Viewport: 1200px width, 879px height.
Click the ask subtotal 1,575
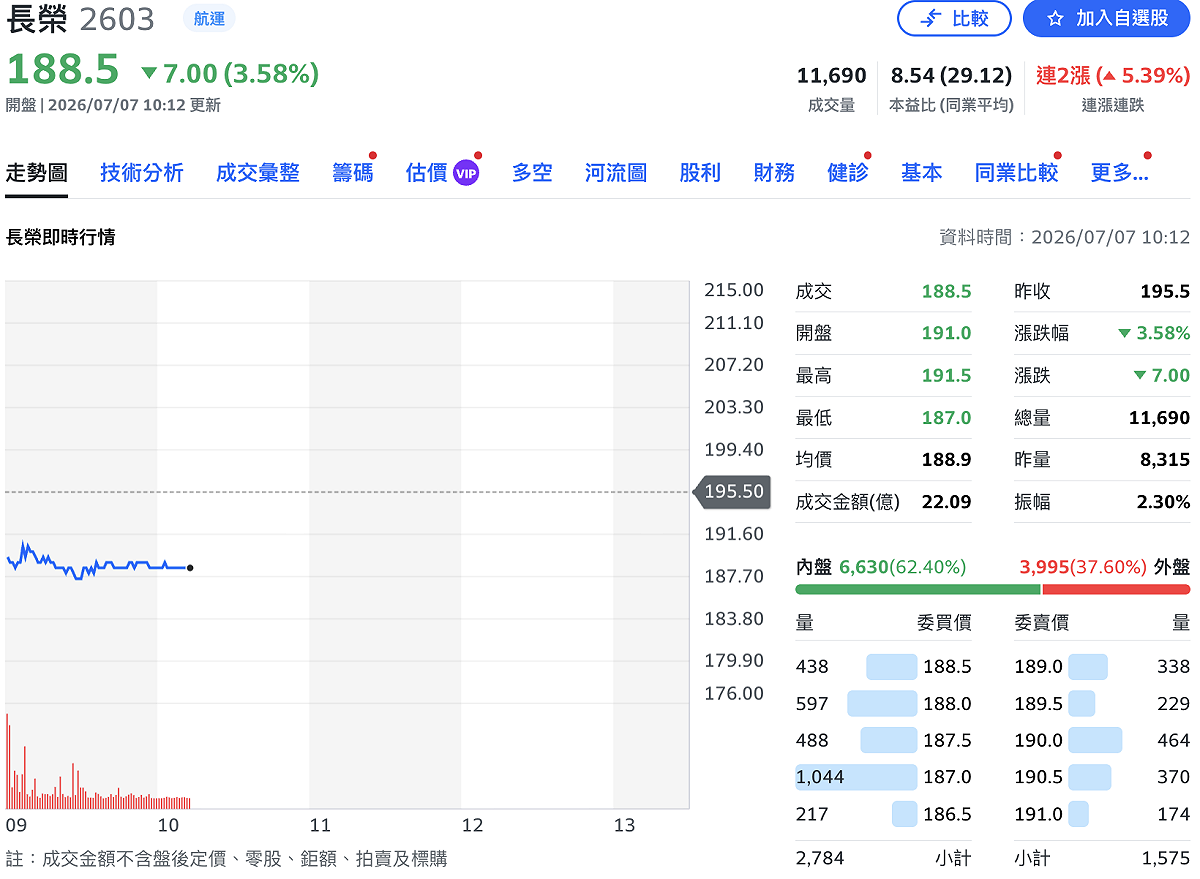point(1166,858)
